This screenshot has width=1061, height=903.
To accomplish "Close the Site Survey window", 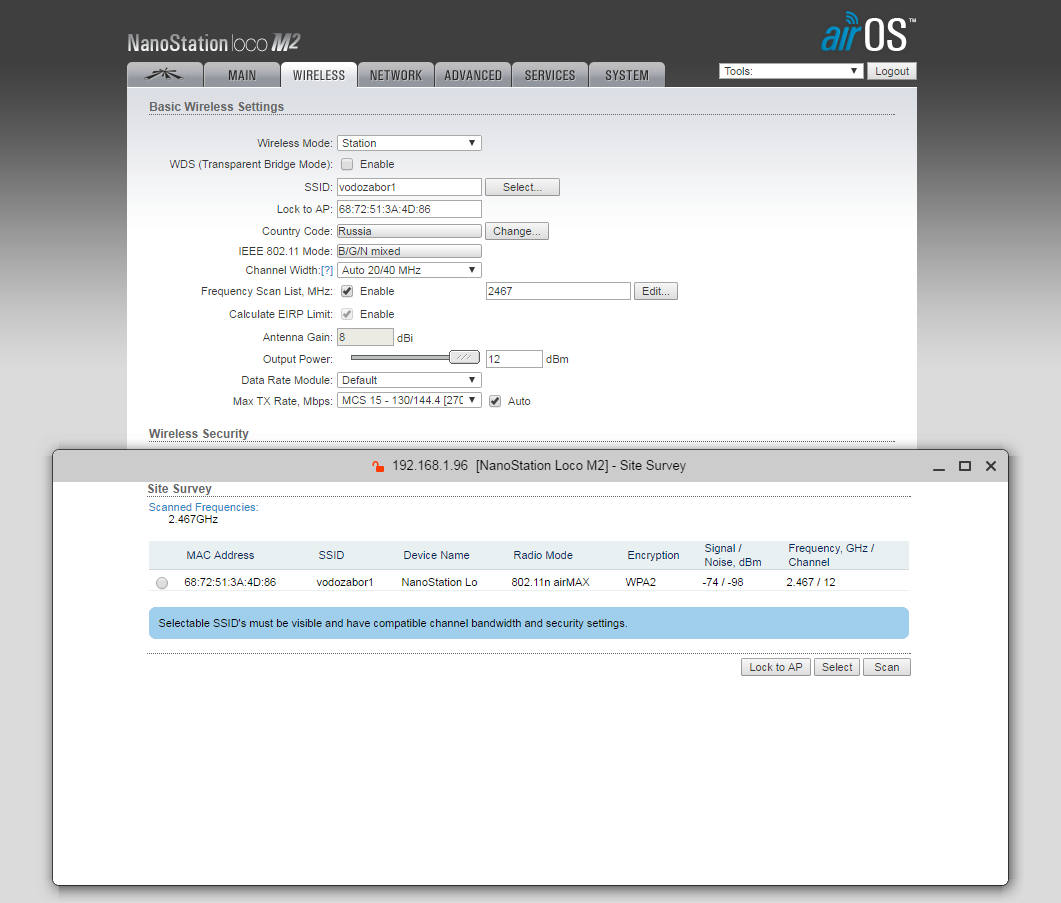I will (991, 466).
